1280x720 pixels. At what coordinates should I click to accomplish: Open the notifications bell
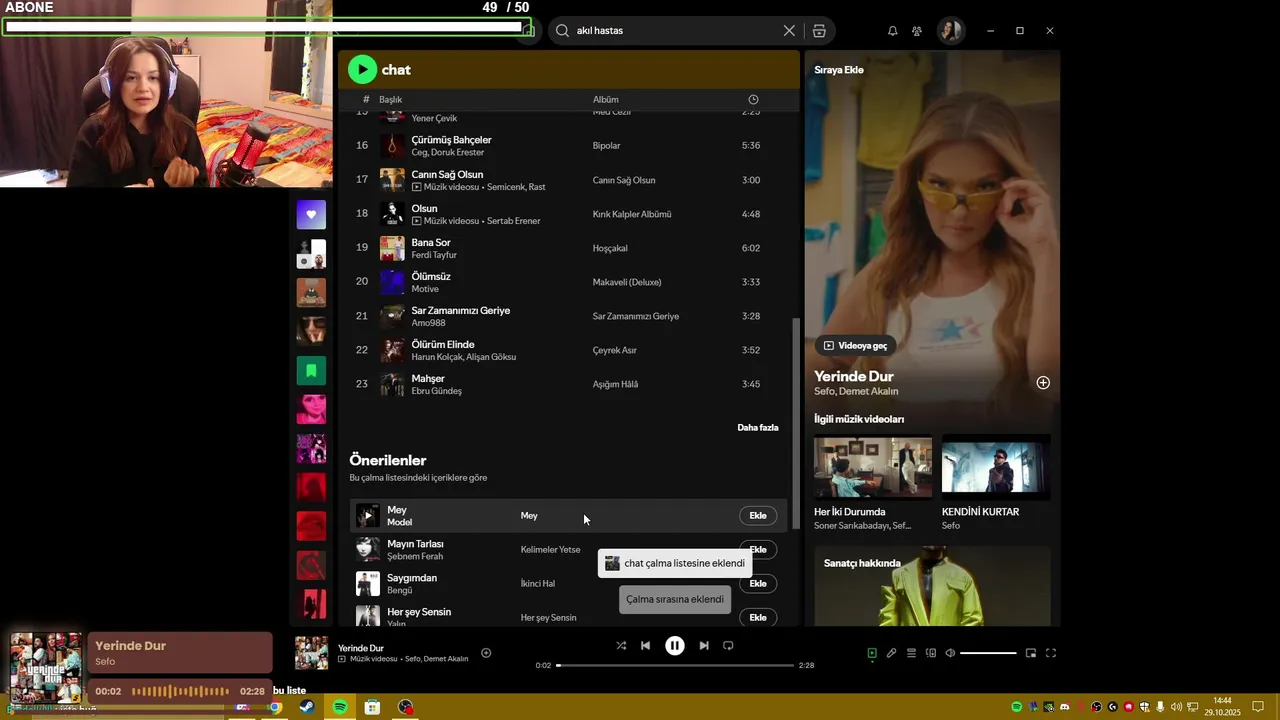point(892,31)
